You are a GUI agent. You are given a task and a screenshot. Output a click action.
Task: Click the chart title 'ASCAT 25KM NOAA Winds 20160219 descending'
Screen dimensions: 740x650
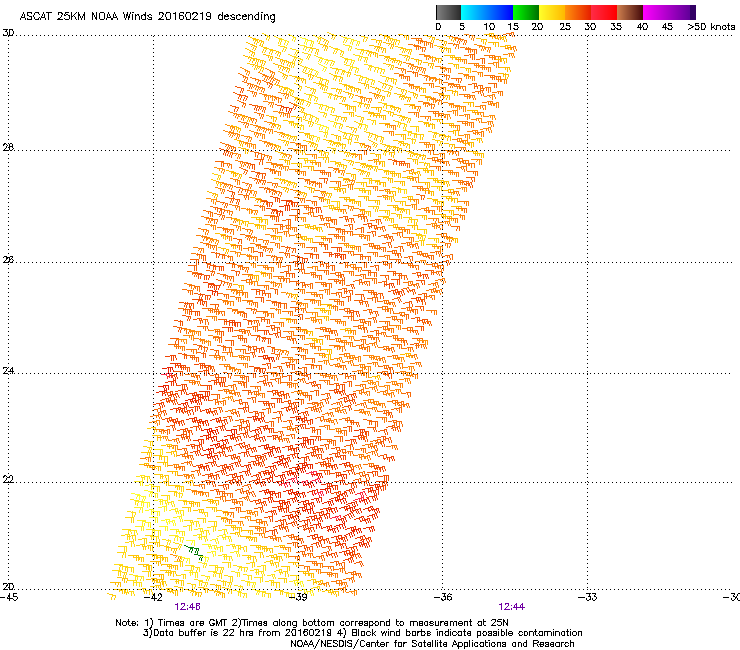click(x=147, y=16)
